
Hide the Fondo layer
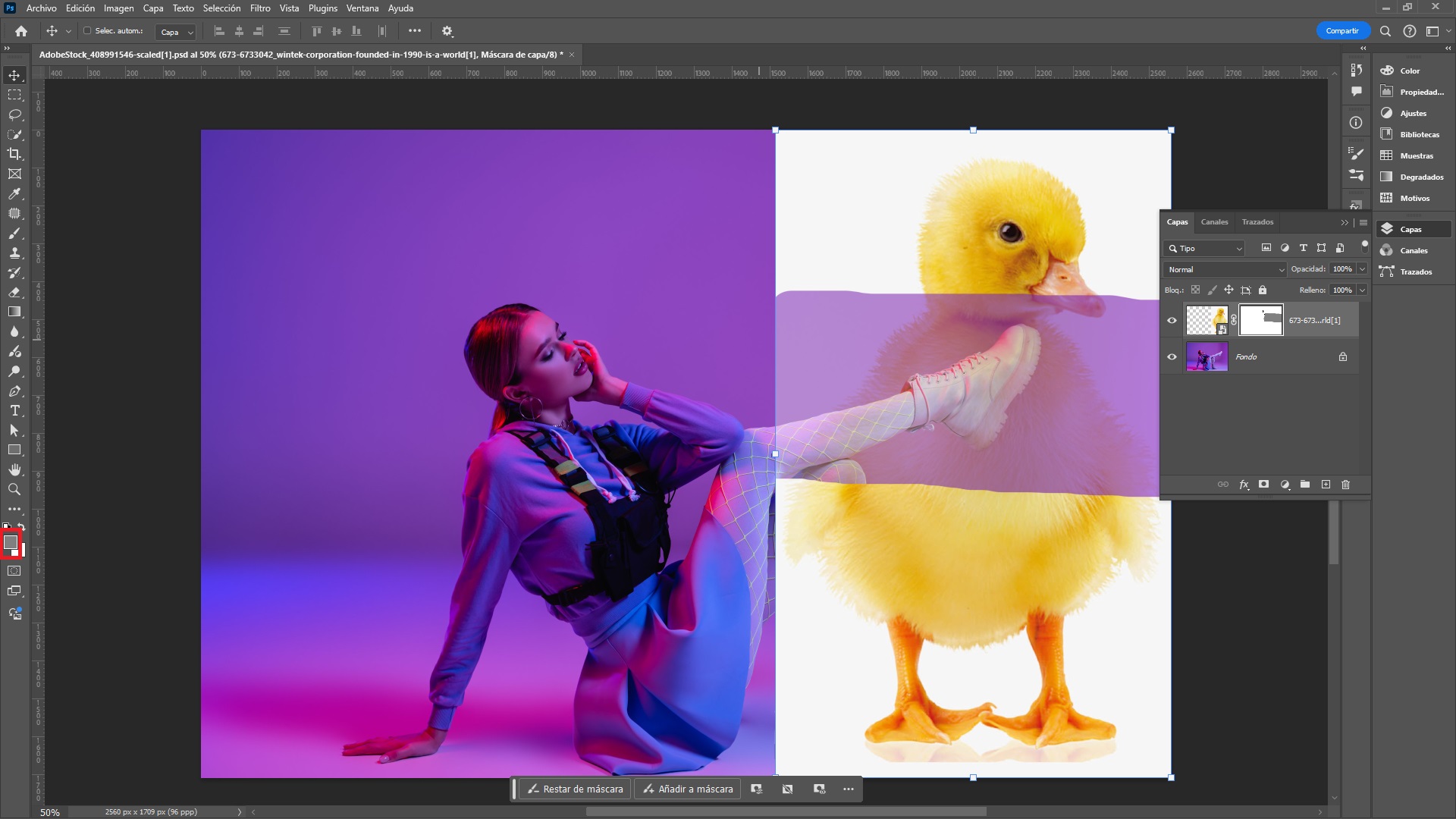(x=1172, y=356)
